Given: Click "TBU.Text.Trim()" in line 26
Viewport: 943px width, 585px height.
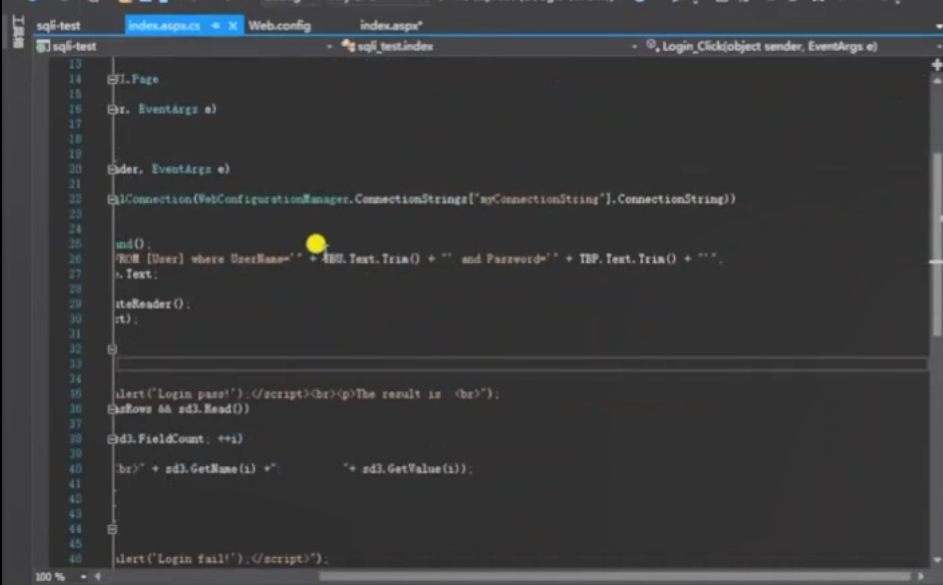Looking at the screenshot, I should click(x=371, y=259).
